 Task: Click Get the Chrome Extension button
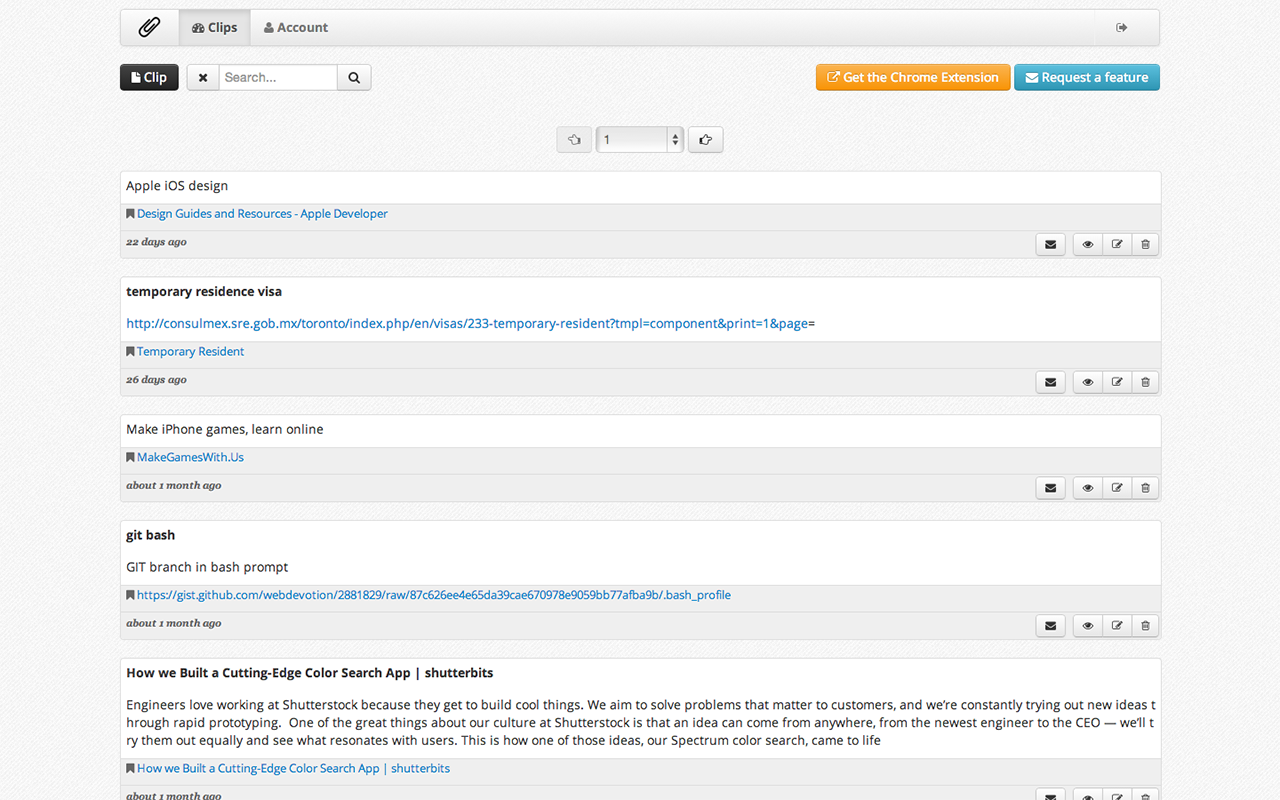pos(913,78)
